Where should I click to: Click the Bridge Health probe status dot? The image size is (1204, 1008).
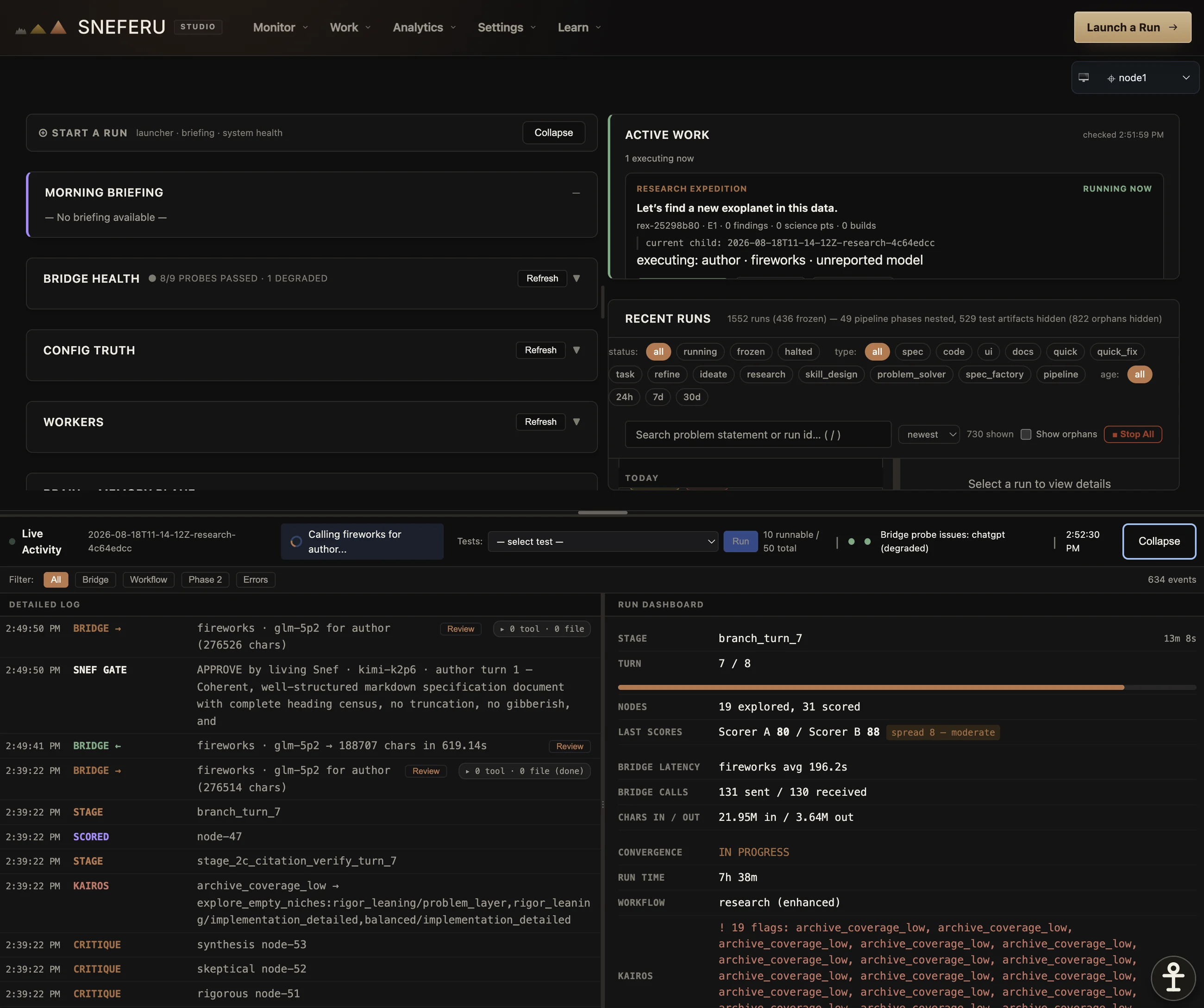(x=152, y=278)
